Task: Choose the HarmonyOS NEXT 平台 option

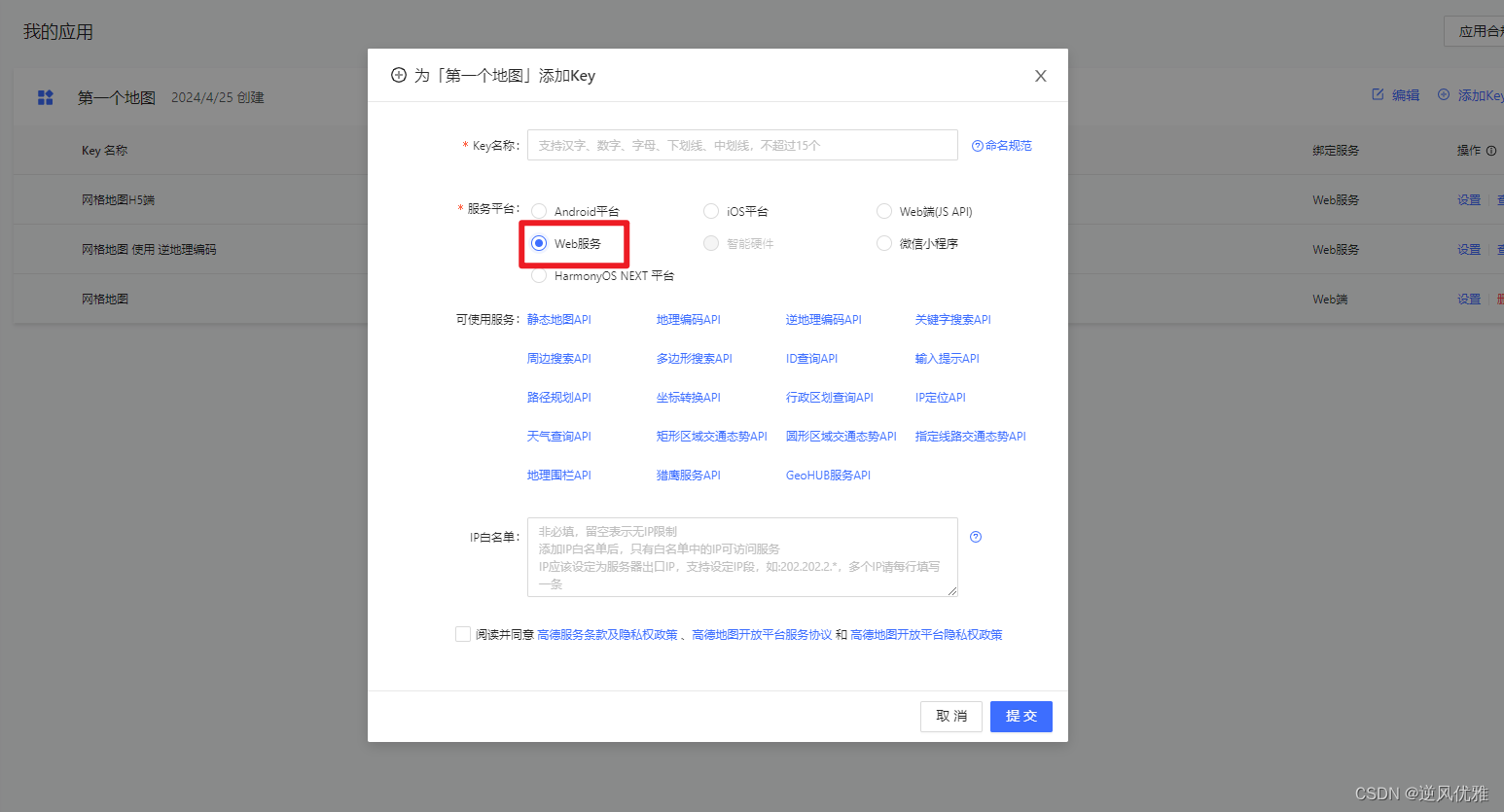Action: (x=539, y=275)
